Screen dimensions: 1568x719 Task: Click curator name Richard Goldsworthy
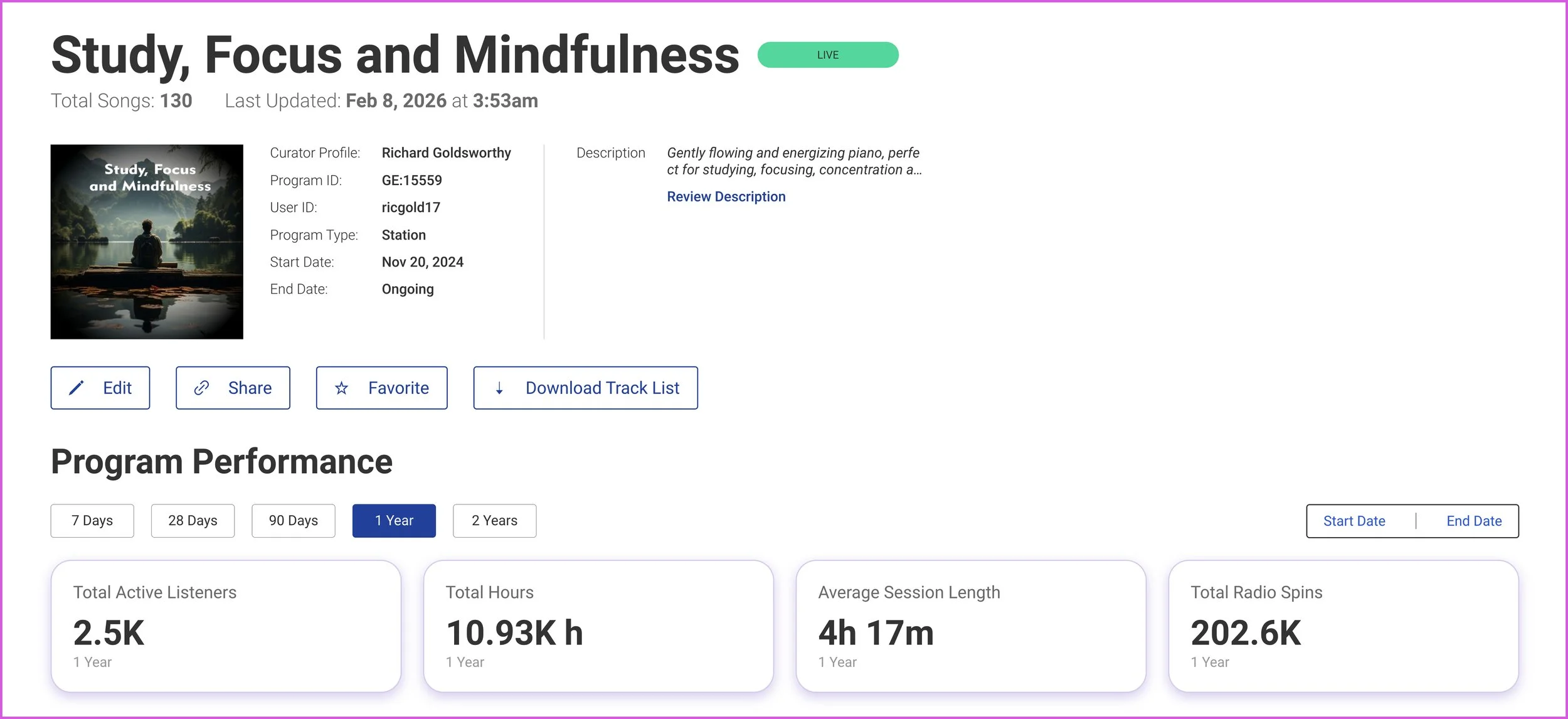click(x=446, y=153)
